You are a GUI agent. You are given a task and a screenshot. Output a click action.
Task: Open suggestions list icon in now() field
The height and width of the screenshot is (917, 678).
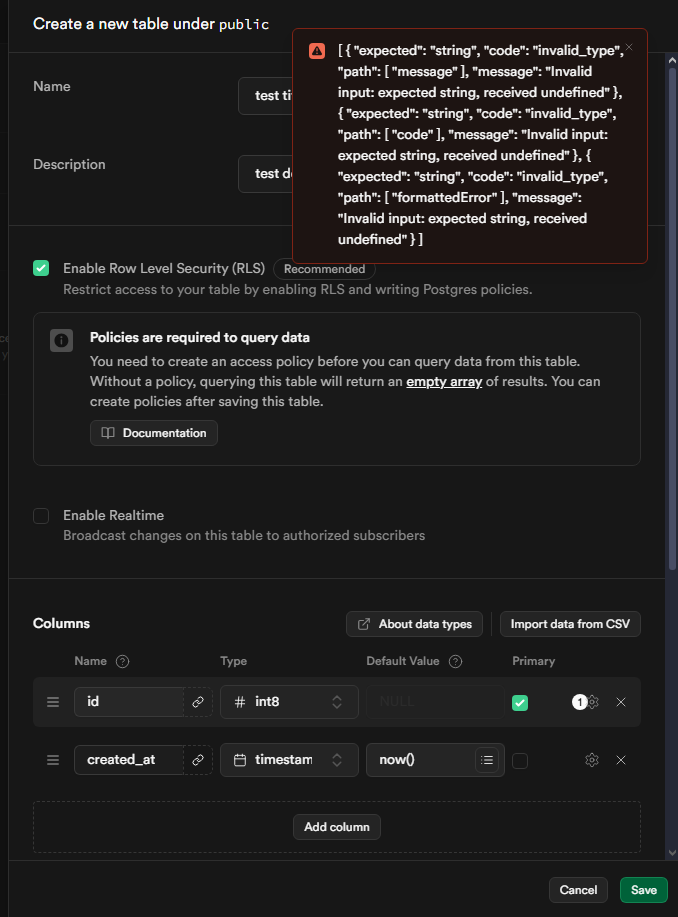[x=487, y=760]
